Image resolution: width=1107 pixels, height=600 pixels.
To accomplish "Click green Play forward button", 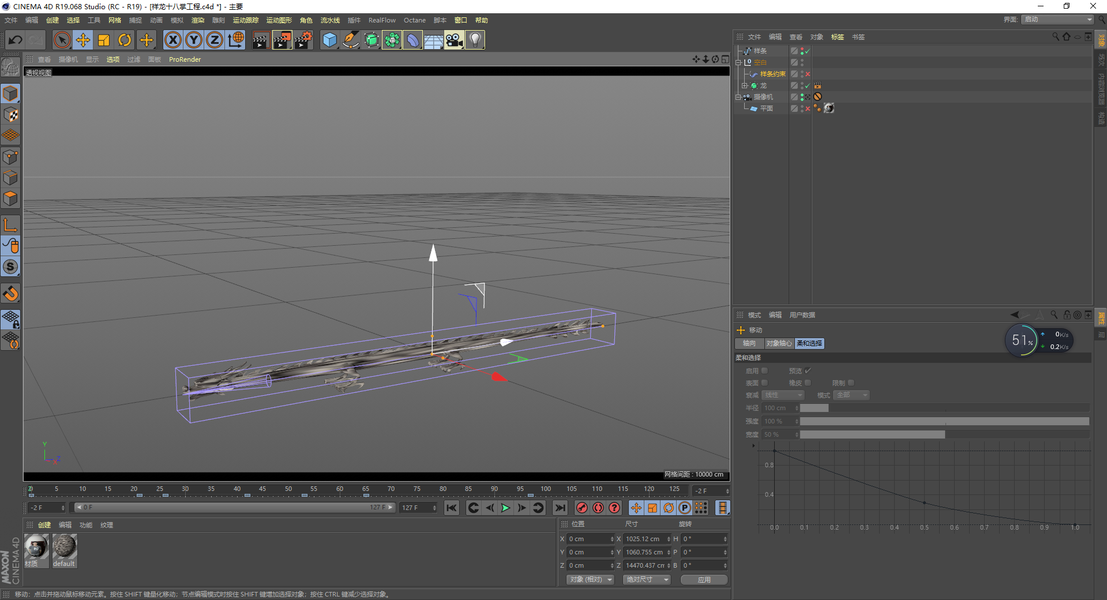I will (x=505, y=508).
